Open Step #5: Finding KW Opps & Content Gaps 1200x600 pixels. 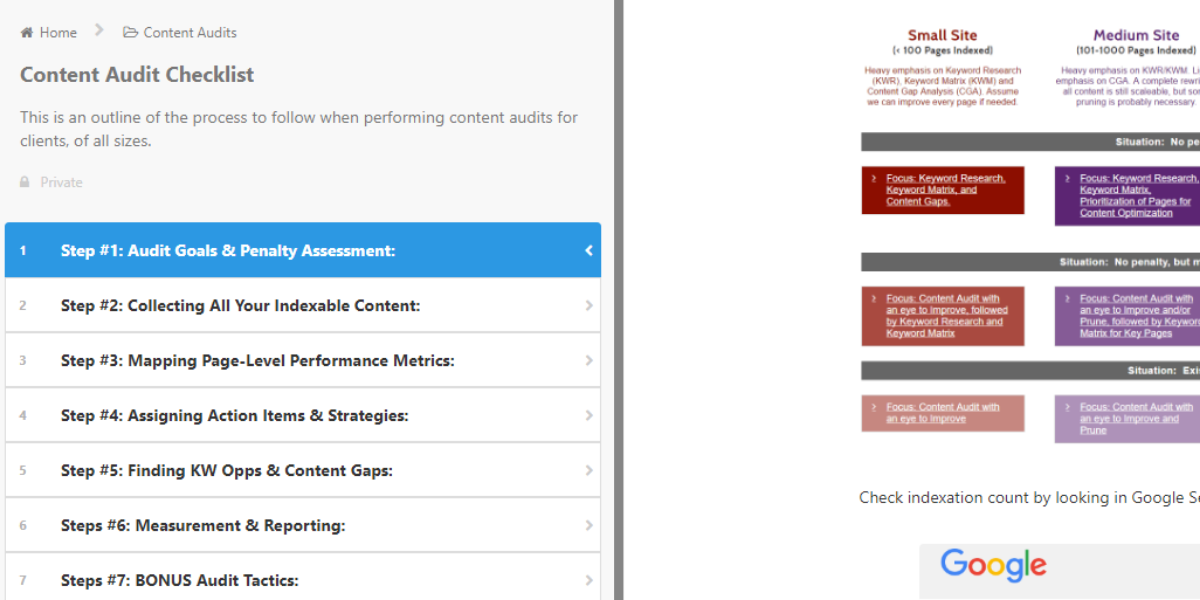click(x=226, y=471)
